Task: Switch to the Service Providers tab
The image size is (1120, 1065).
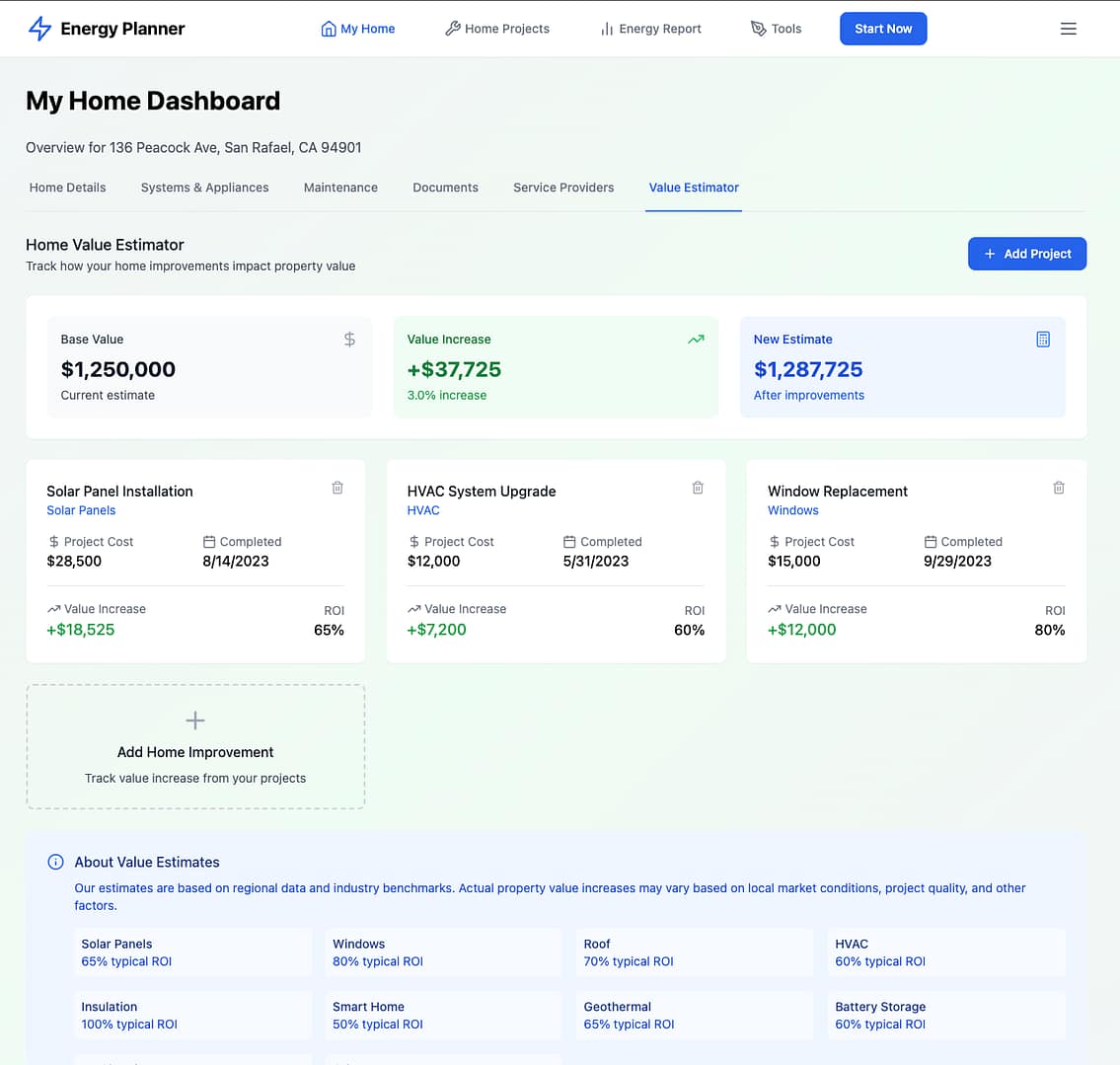Action: click(x=563, y=188)
